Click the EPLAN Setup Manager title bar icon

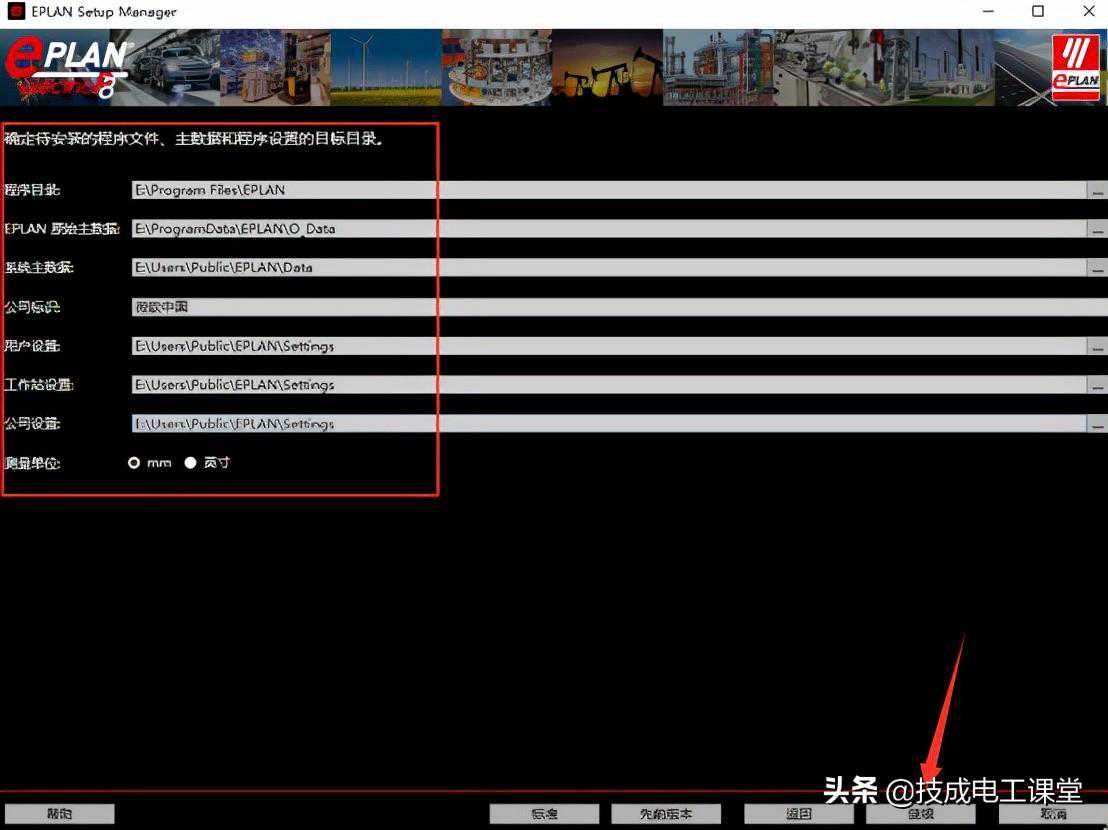tap(16, 12)
